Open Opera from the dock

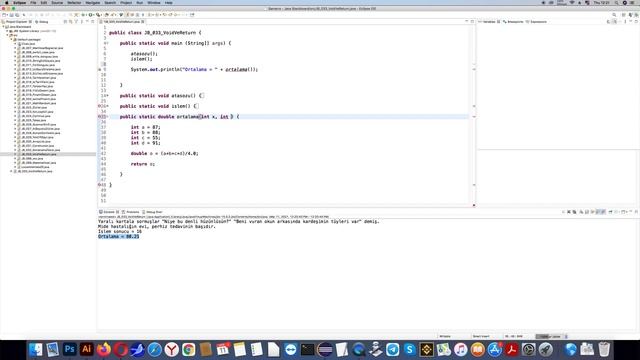[x=121, y=349]
